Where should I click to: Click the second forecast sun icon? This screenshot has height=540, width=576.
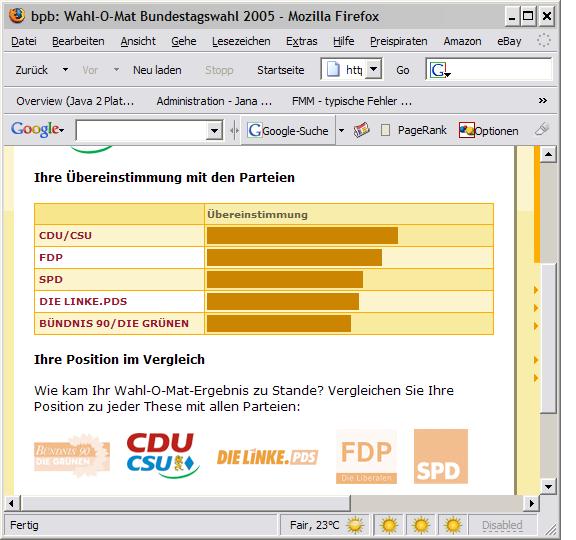[x=421, y=525]
